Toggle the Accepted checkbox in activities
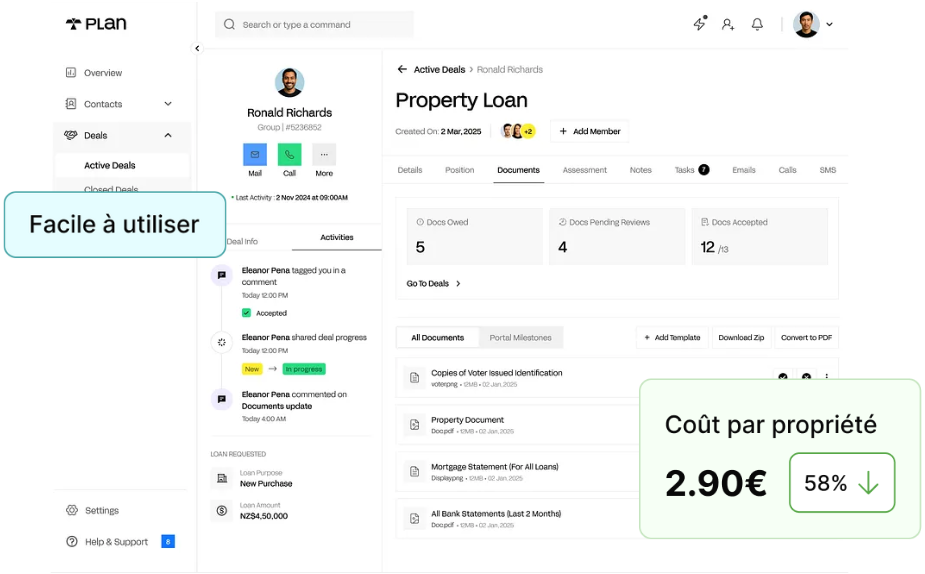Viewport: 925px width, 574px height. (246, 313)
